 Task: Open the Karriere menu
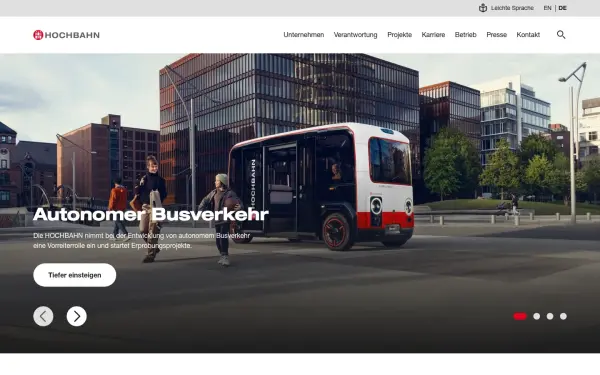tap(433, 35)
